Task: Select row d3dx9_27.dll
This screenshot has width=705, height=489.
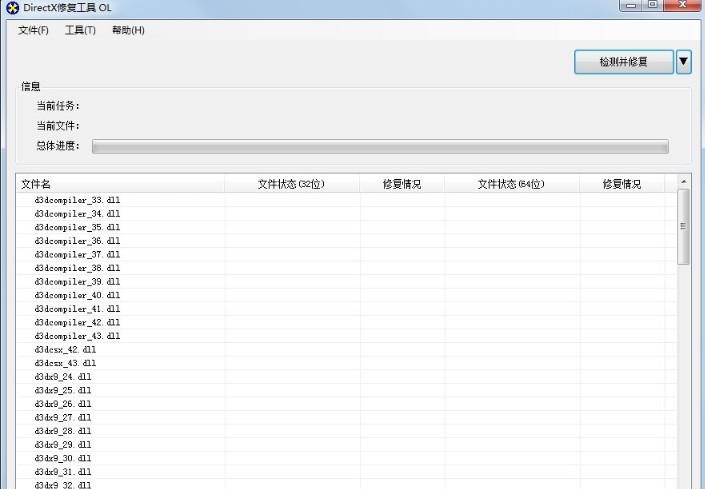Action: [x=347, y=417]
